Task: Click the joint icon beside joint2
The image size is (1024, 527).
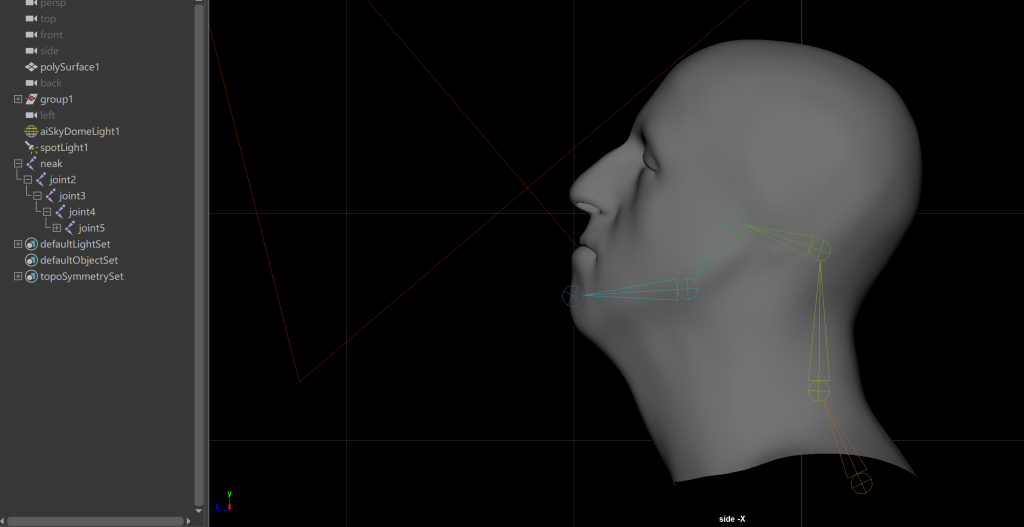Action: [40, 180]
